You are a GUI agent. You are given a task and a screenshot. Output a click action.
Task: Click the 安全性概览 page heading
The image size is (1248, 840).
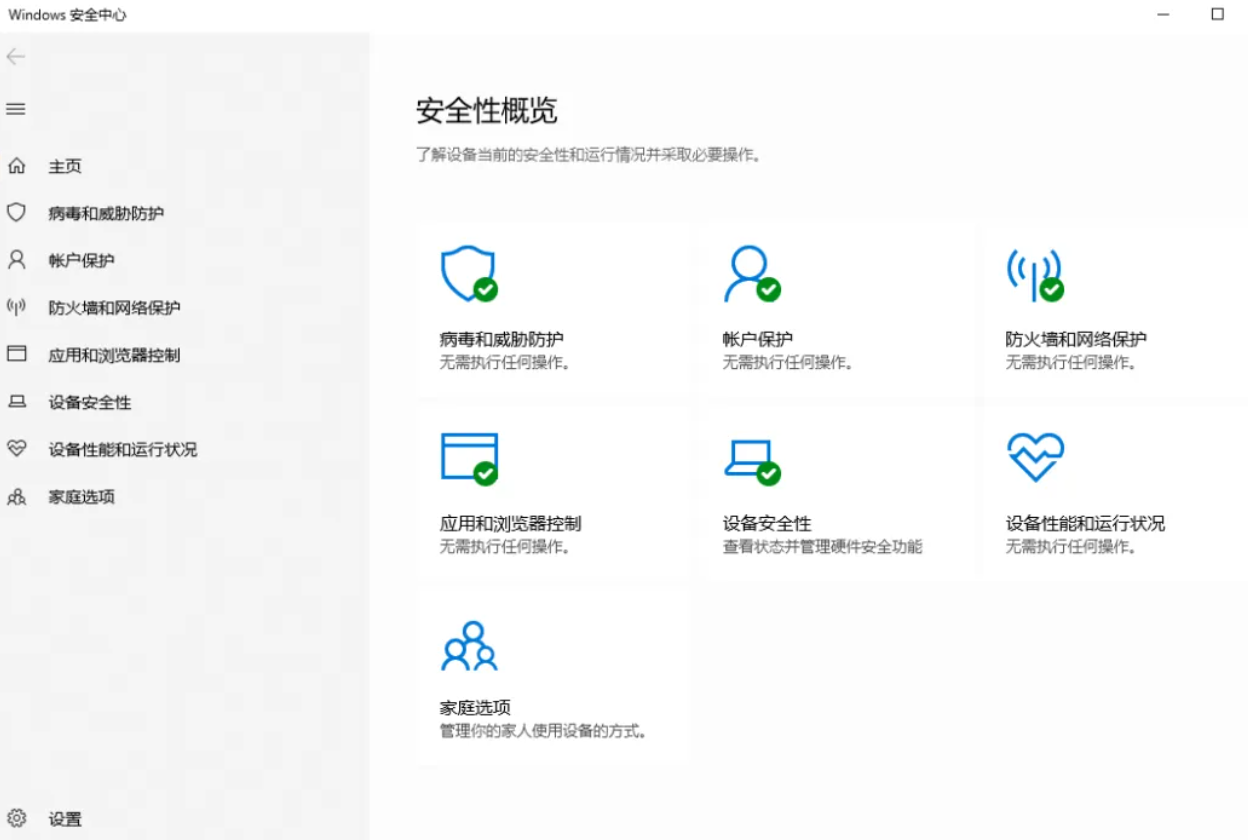(x=487, y=111)
